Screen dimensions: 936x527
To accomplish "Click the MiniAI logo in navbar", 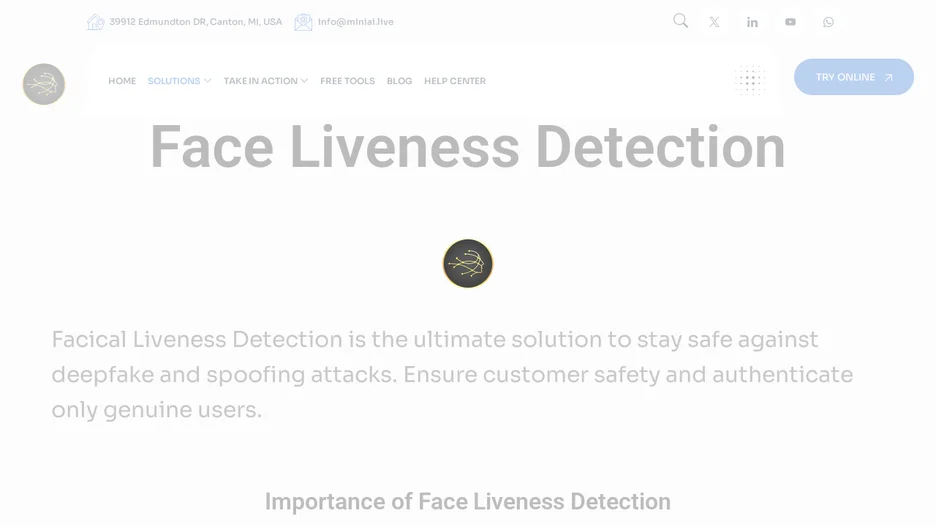I will click(44, 84).
